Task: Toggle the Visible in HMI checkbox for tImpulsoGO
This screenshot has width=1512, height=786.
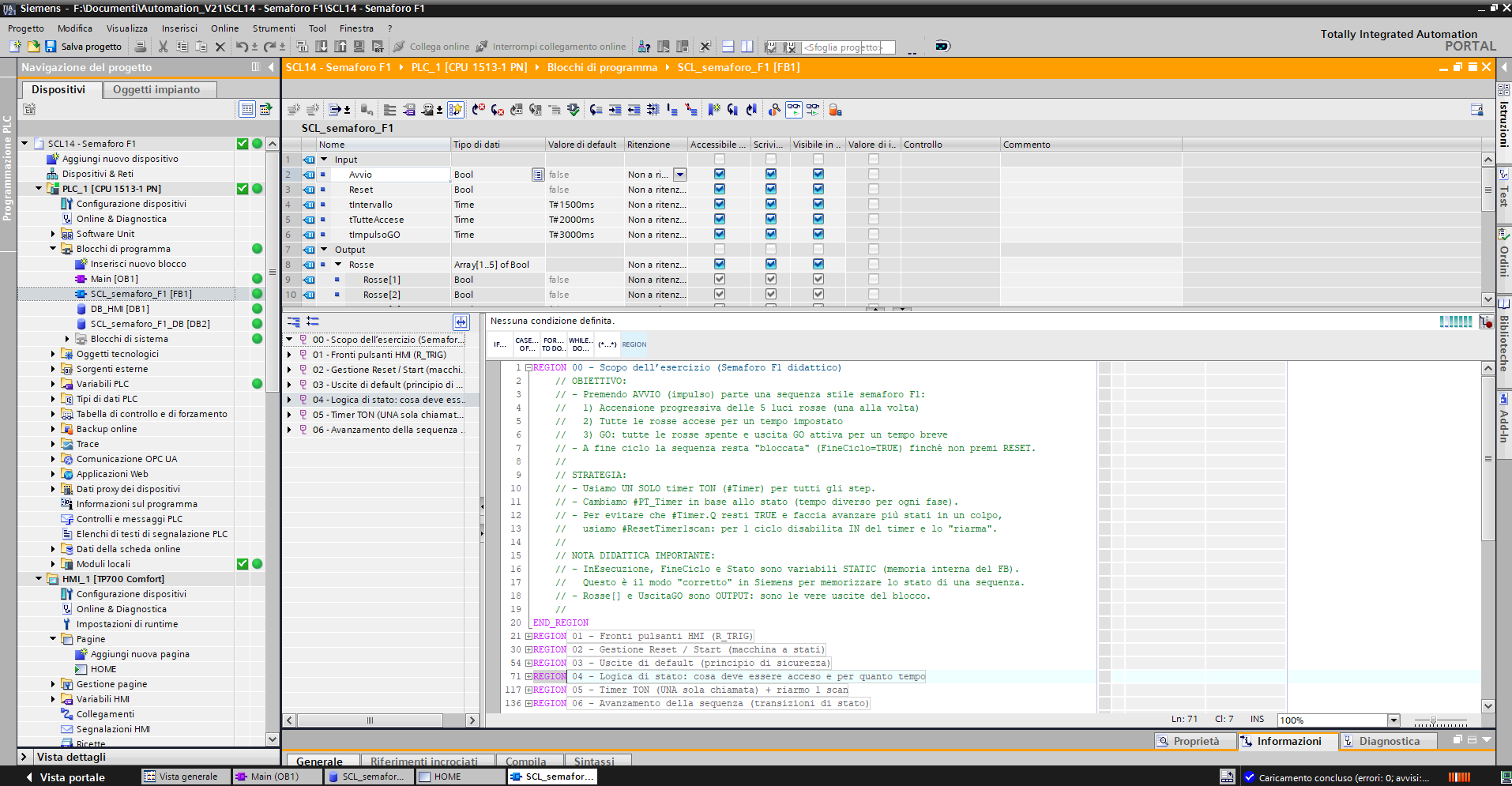Action: point(818,234)
